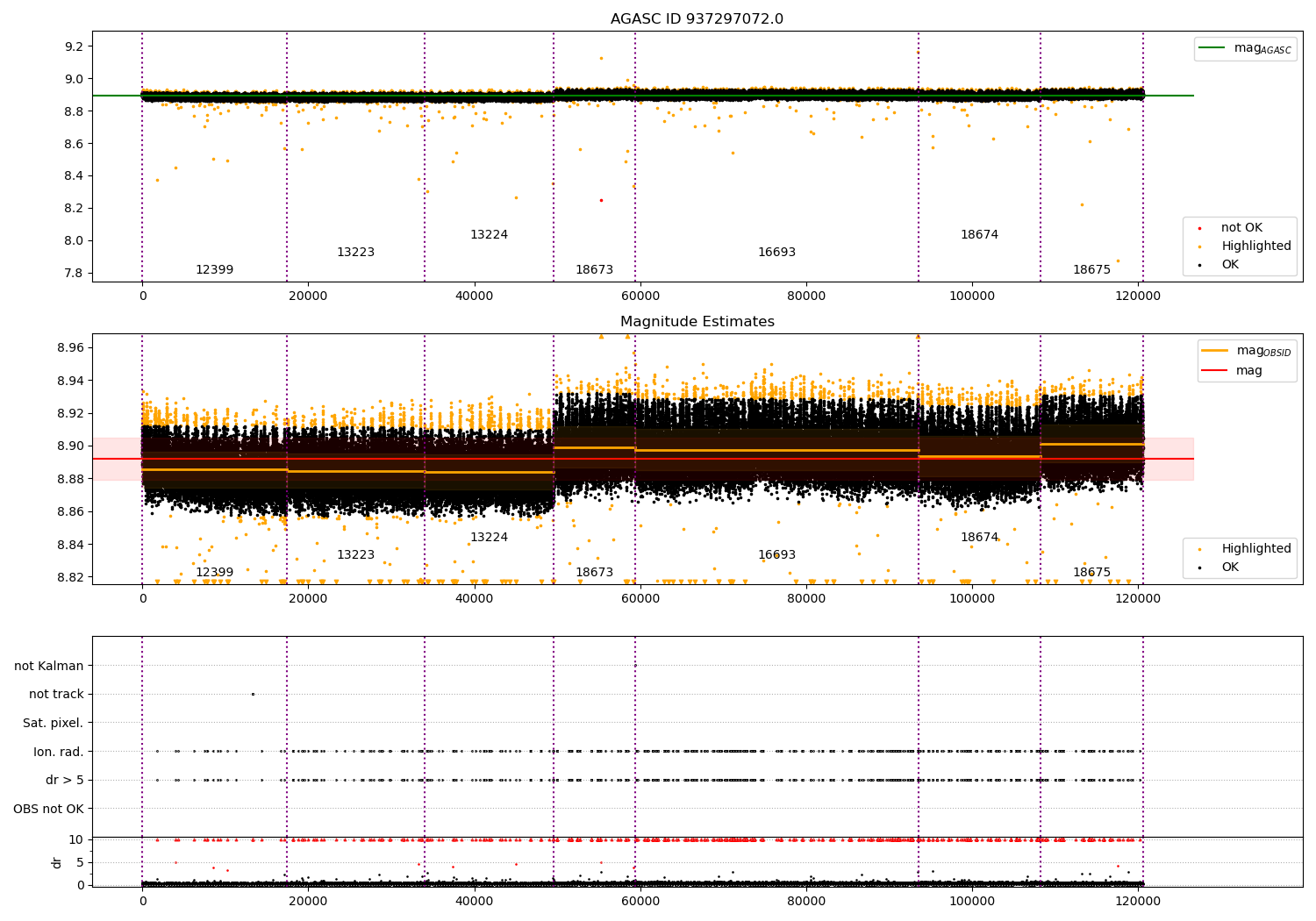Click the 8.90 y-axis tick label
Screen dimensions: 1316x921
tap(70, 446)
